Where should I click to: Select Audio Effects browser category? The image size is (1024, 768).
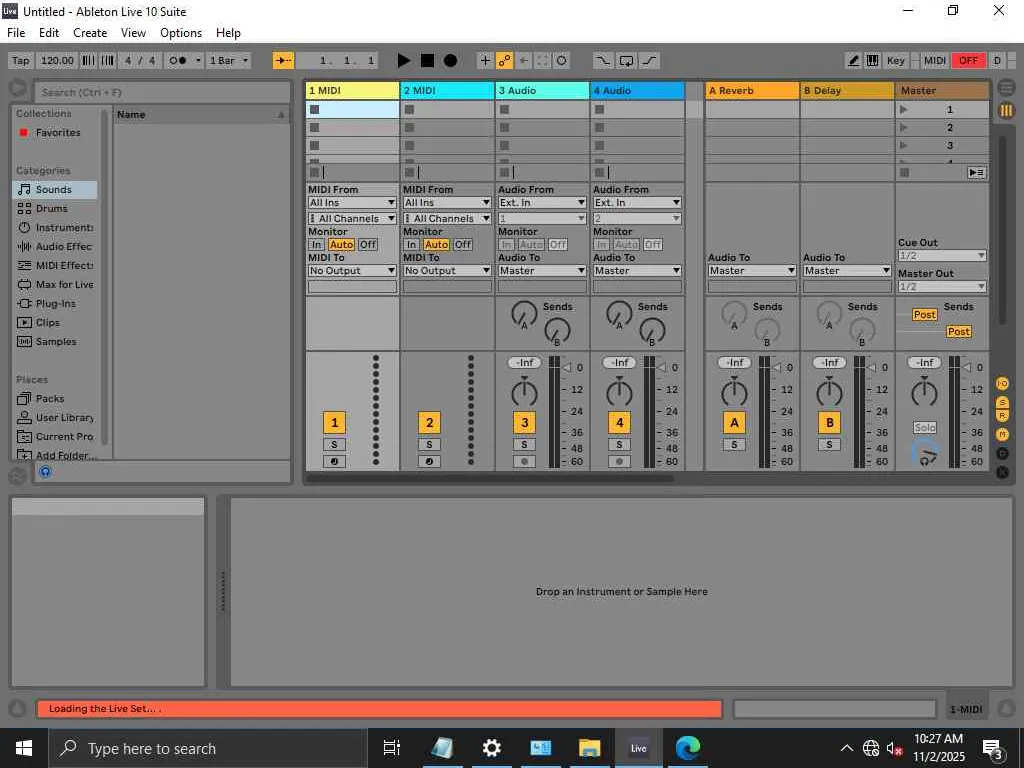(54, 246)
